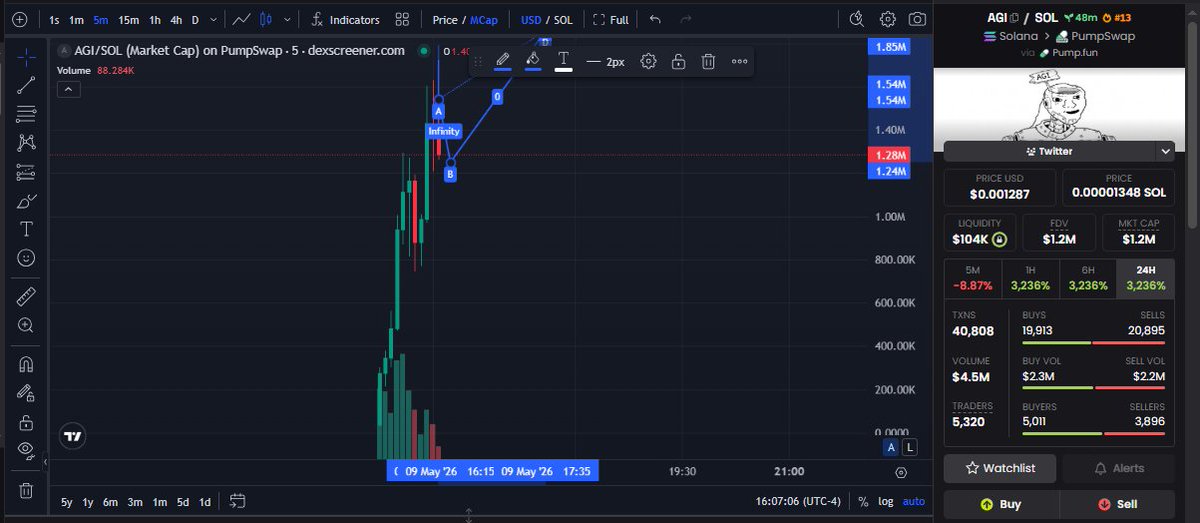Select the 1h timeframe
The height and width of the screenshot is (523, 1200).
tap(155, 20)
